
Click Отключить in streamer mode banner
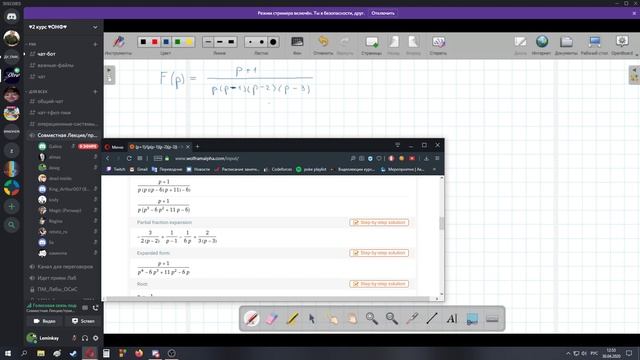[x=383, y=13]
